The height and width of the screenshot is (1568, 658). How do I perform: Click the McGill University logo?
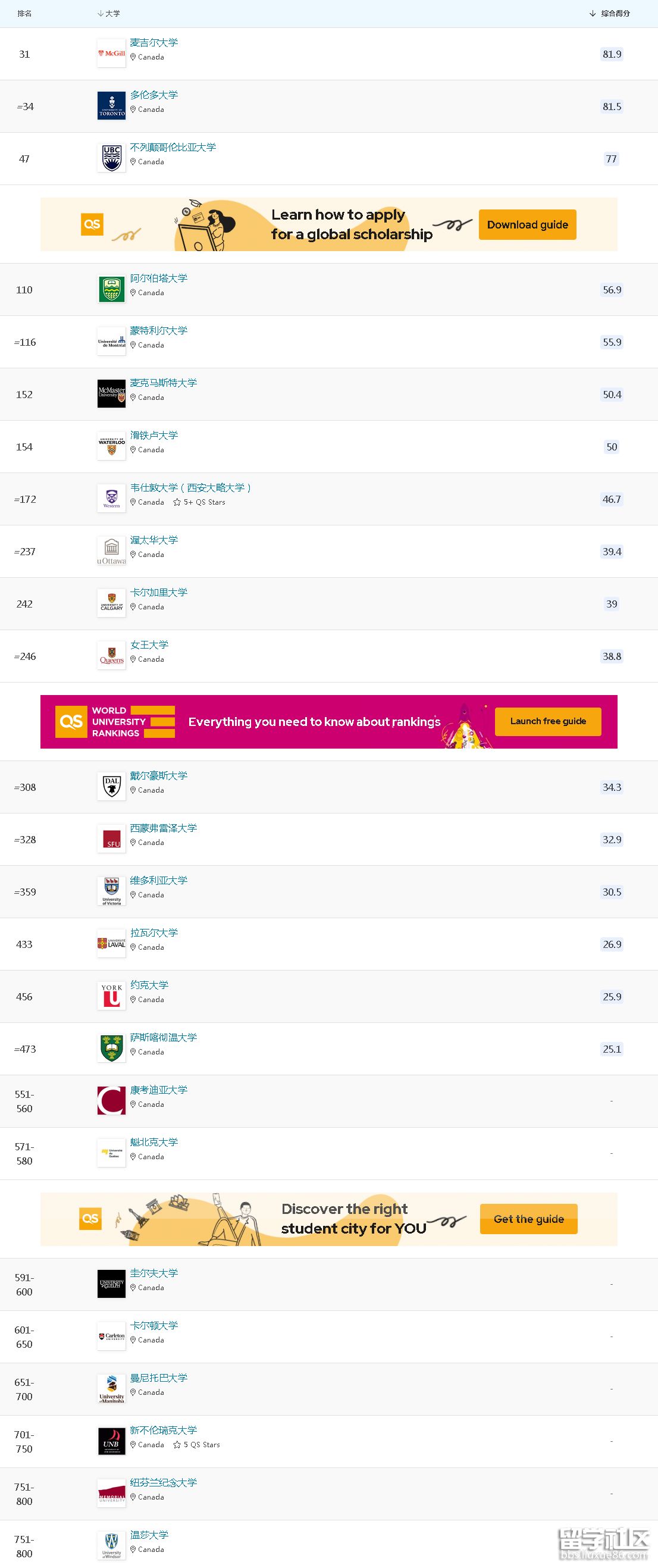coord(111,54)
